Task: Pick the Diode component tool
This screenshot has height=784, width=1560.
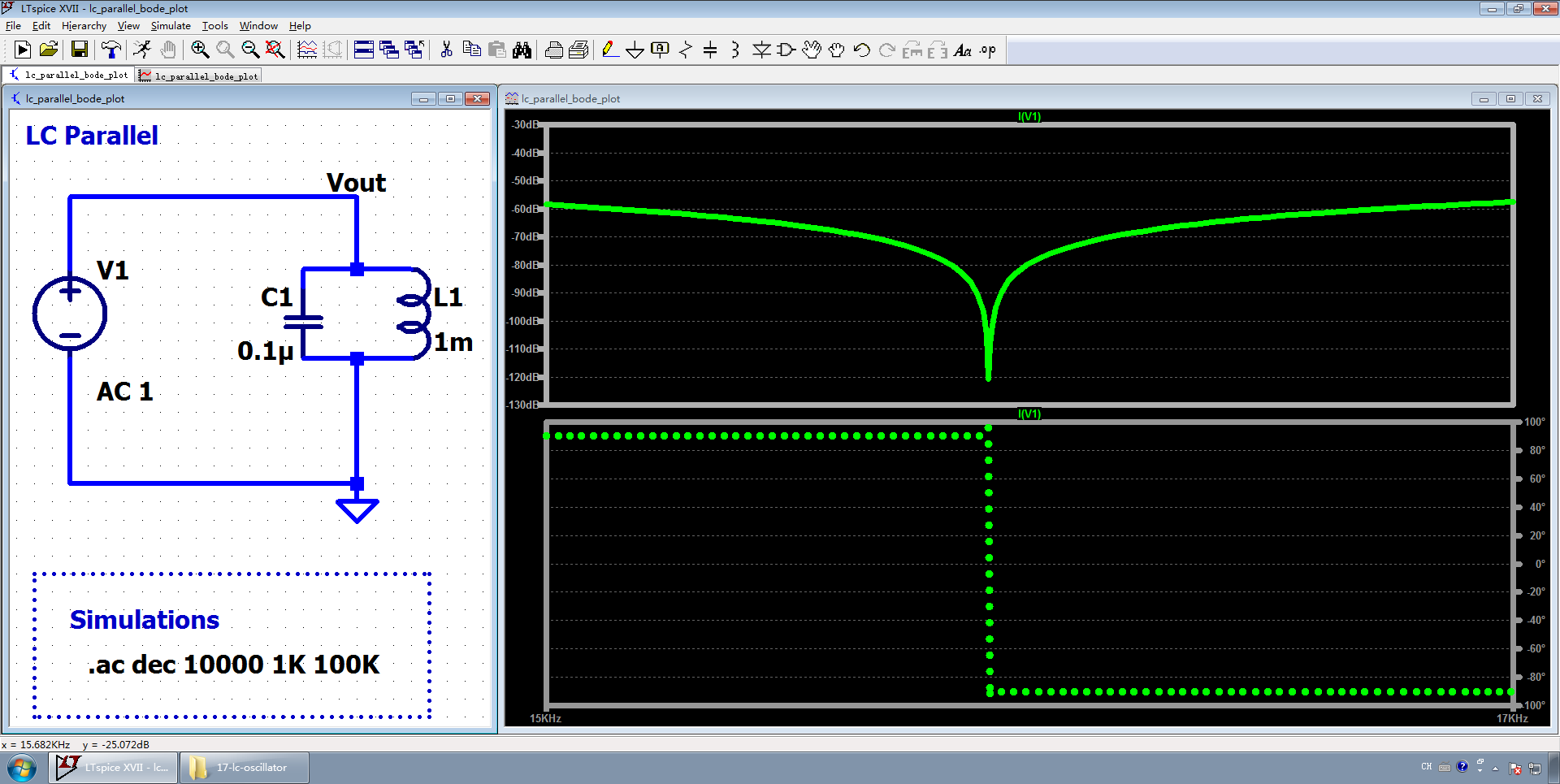Action: point(761,50)
